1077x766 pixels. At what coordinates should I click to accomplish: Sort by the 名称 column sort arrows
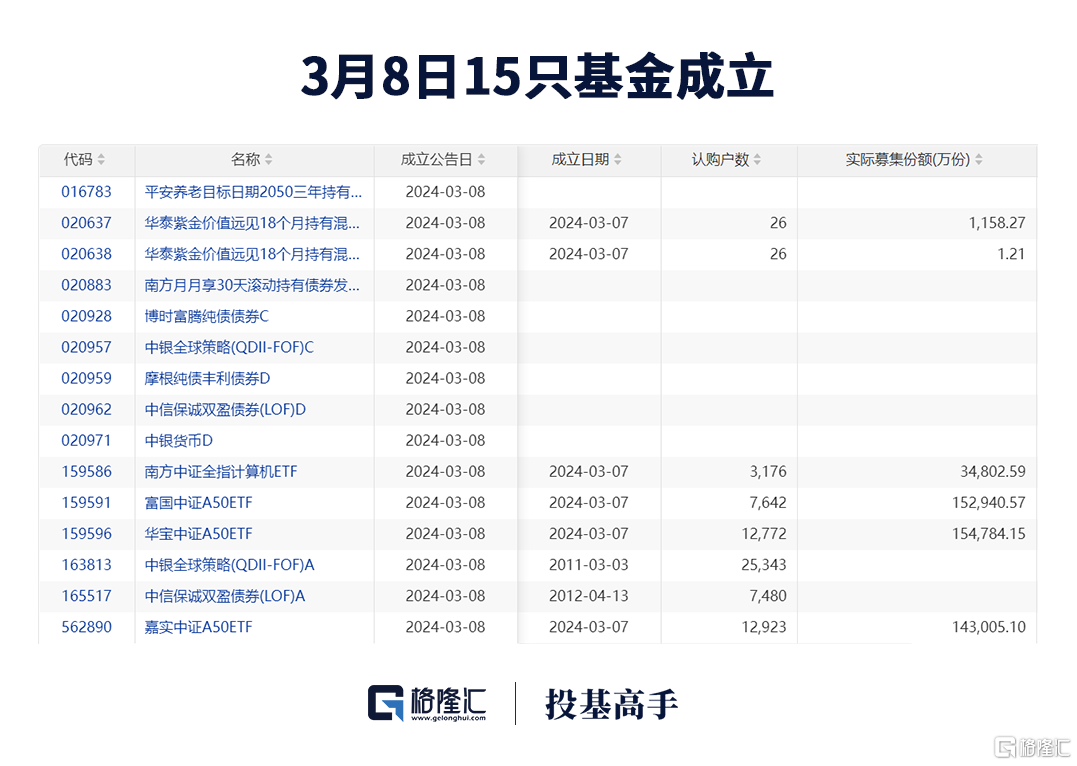pos(269,159)
